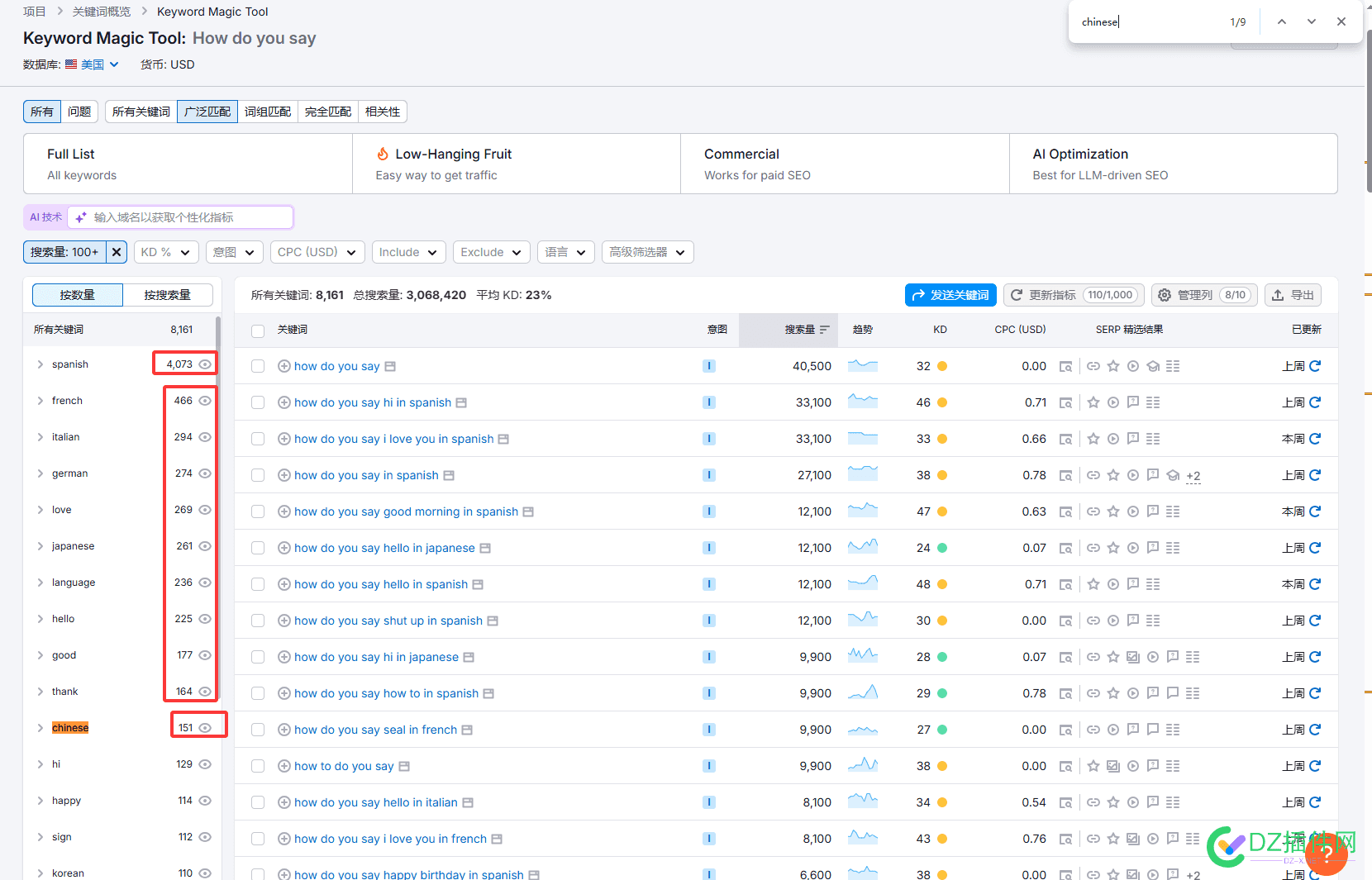
Task: Switch to 完全匹配 match type
Action: (x=328, y=112)
